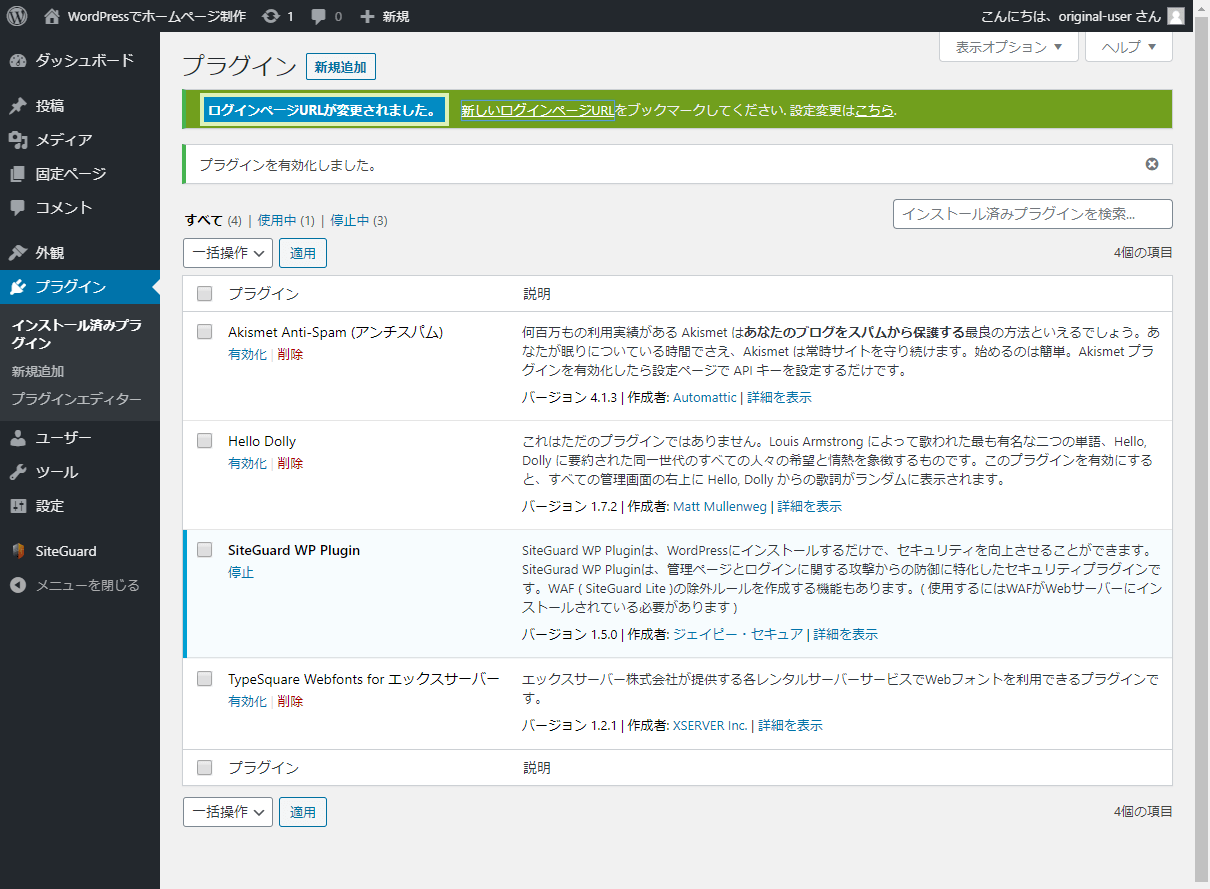
Task: Delete Hello Dolly via 削除 link
Action: (290, 463)
